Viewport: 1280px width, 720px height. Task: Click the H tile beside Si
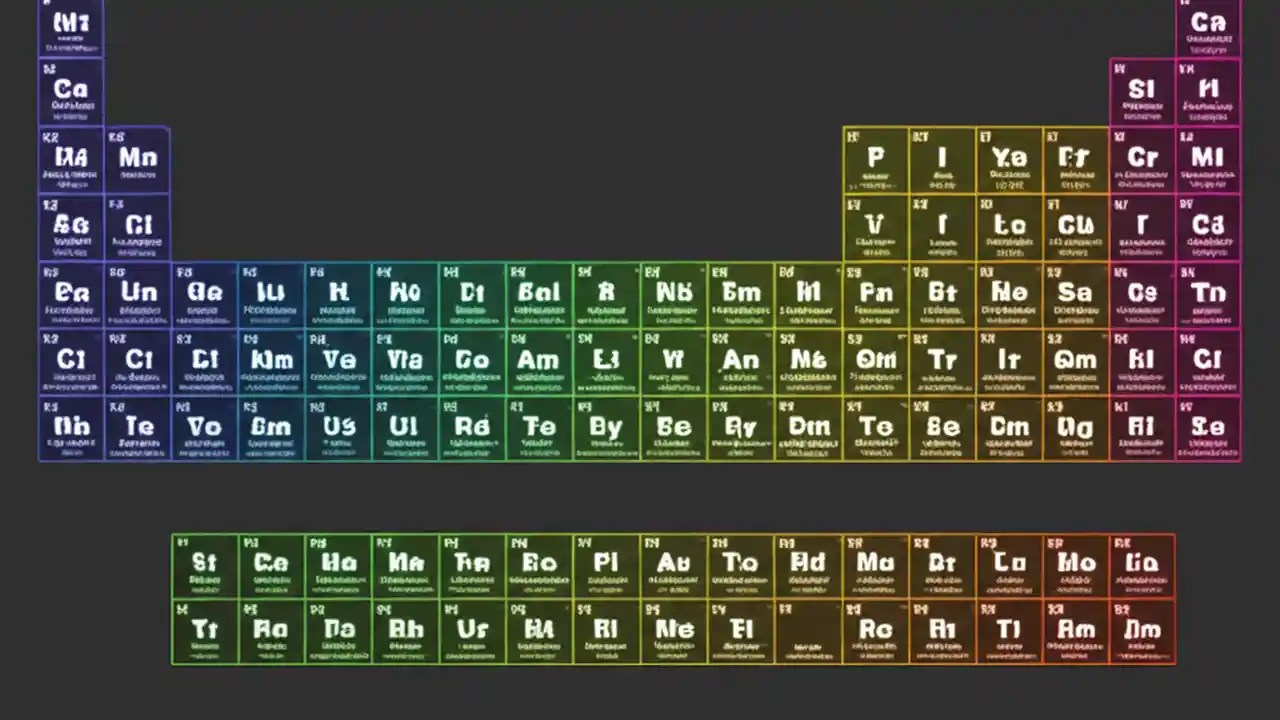click(x=1208, y=90)
